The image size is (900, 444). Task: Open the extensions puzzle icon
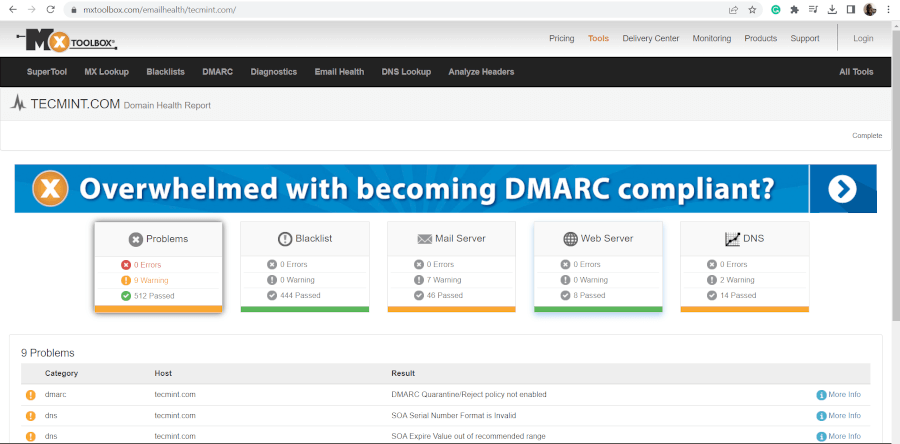coord(794,10)
